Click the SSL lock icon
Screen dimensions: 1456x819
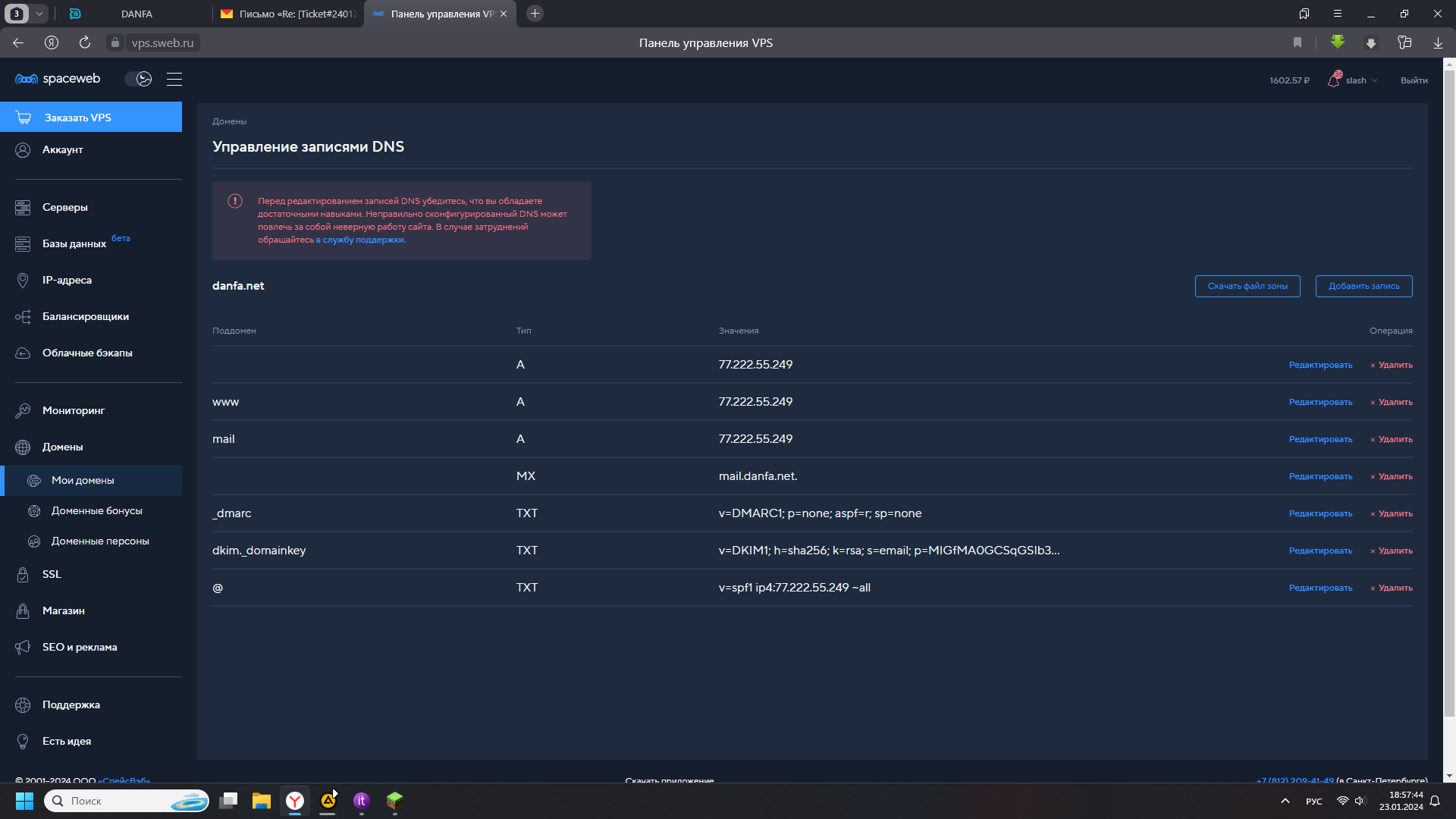tap(23, 575)
